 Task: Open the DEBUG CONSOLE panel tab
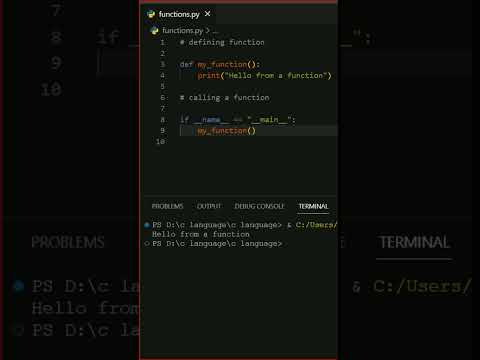259,206
